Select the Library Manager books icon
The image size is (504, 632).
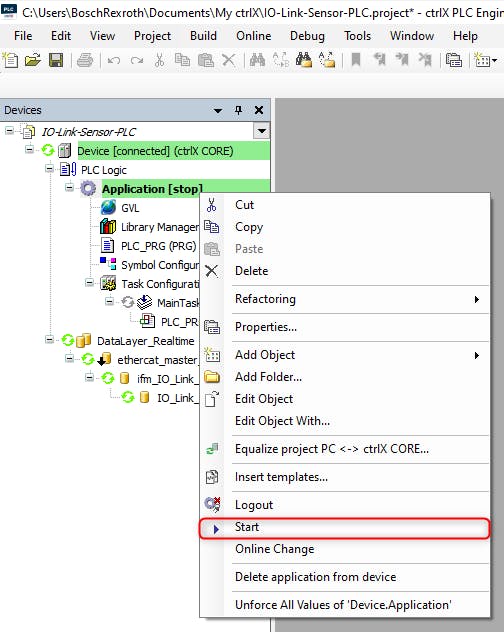[108, 227]
